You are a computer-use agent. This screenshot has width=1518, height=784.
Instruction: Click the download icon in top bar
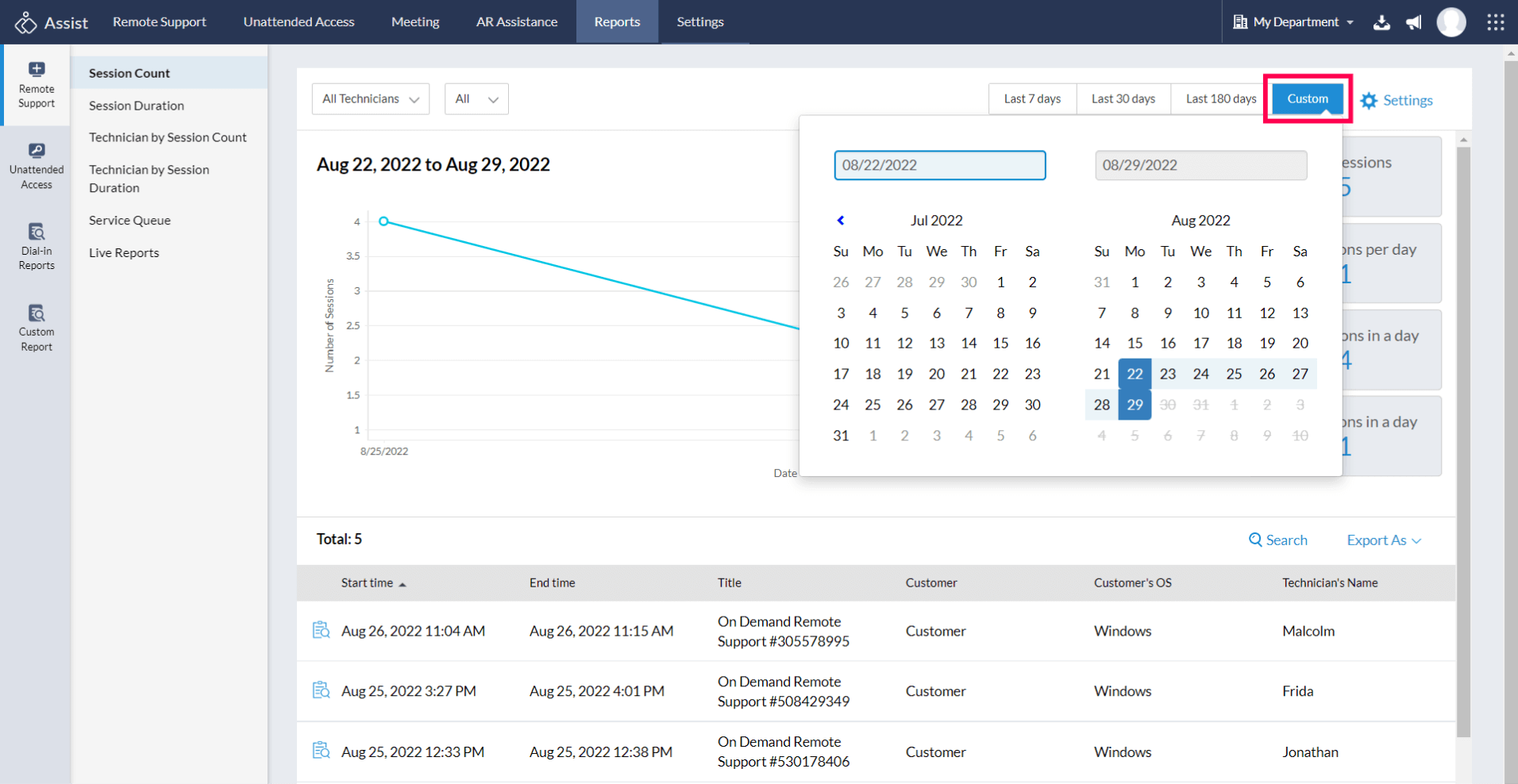click(x=1381, y=22)
